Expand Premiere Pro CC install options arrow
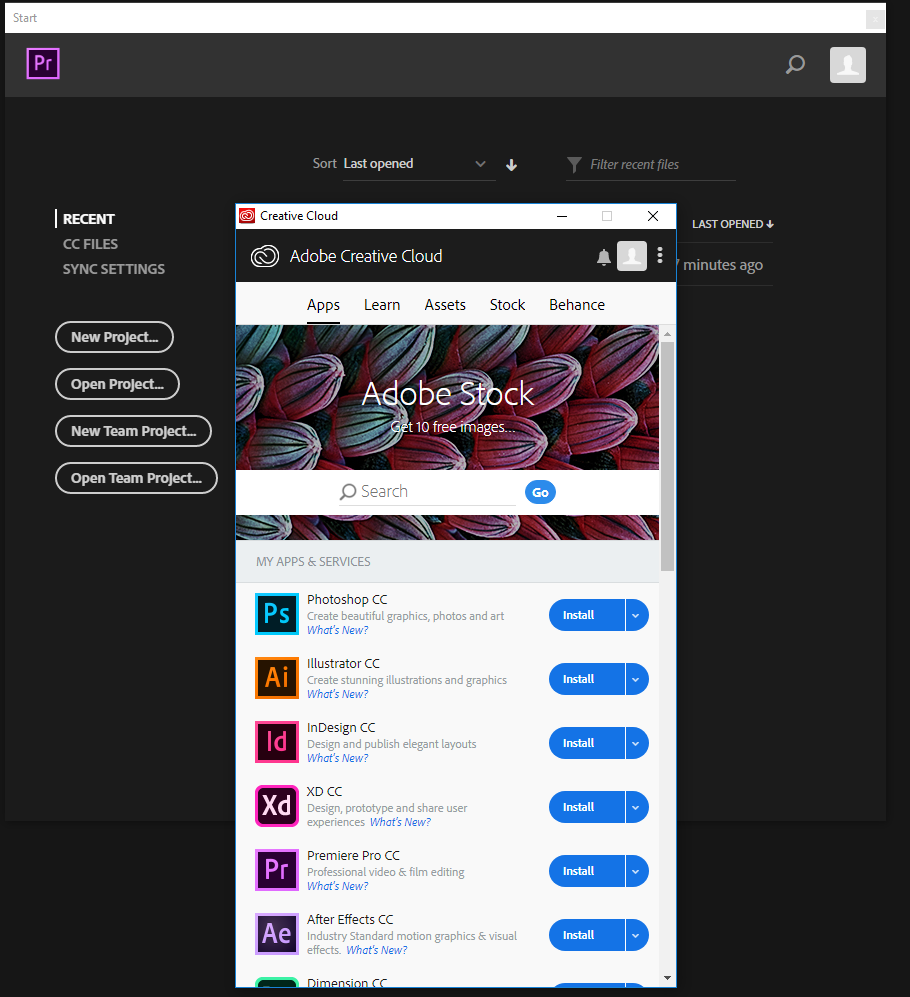This screenshot has height=997, width=910. (x=637, y=871)
